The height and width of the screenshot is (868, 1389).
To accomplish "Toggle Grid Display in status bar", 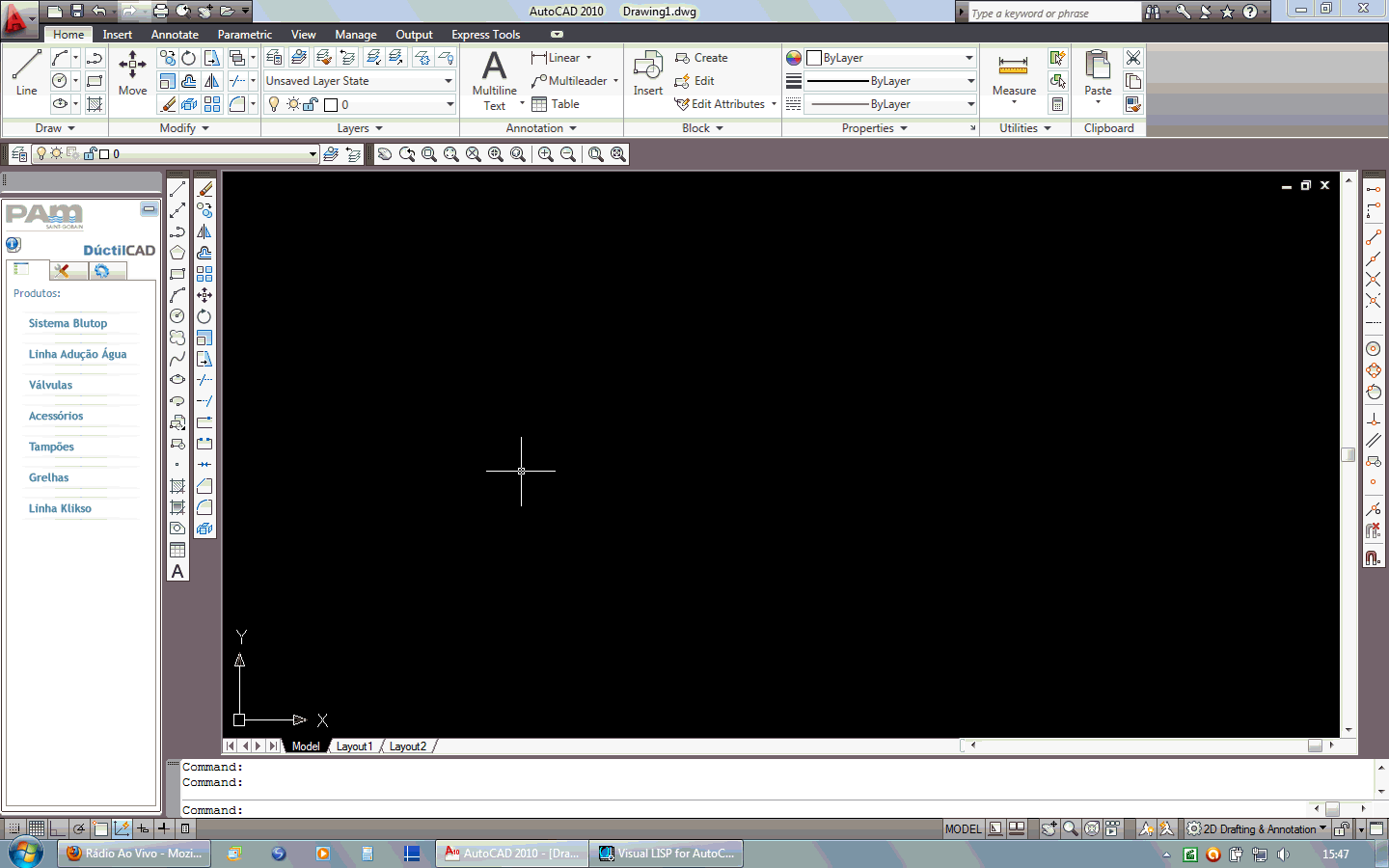I will click(37, 828).
